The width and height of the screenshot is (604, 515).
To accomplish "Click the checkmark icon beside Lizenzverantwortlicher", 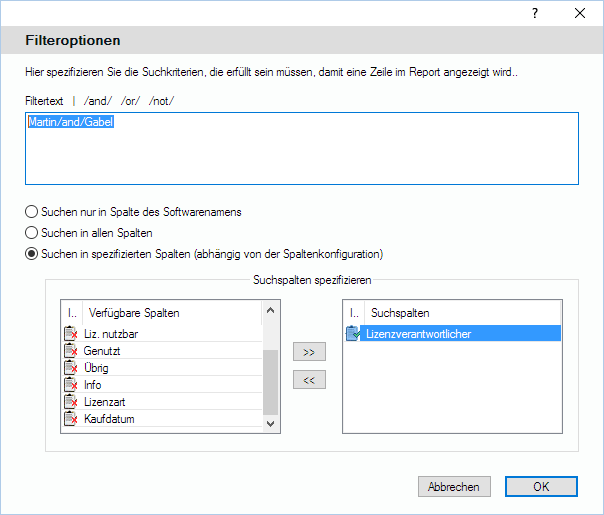I will tap(353, 334).
